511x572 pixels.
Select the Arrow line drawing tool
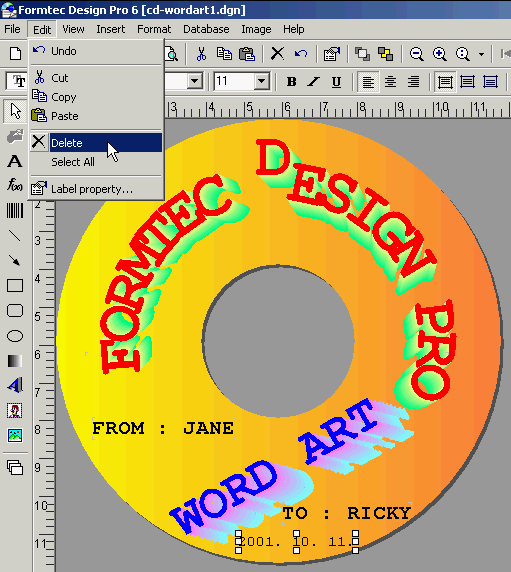(x=15, y=260)
